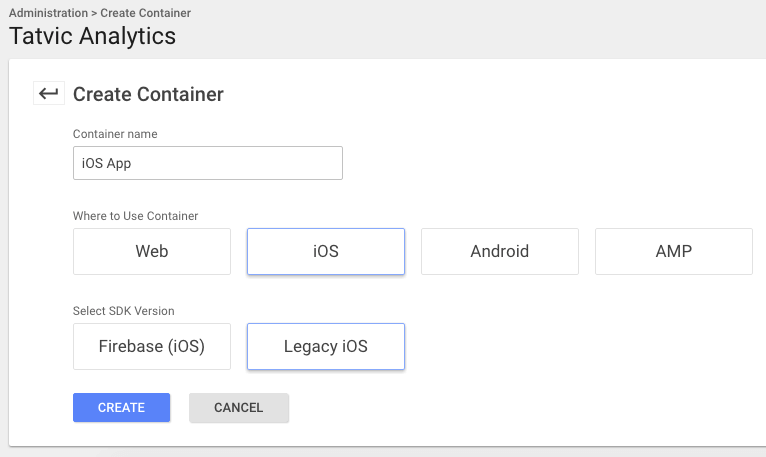Choose Legacy iOS SDK version
This screenshot has height=457, width=766.
326,346
